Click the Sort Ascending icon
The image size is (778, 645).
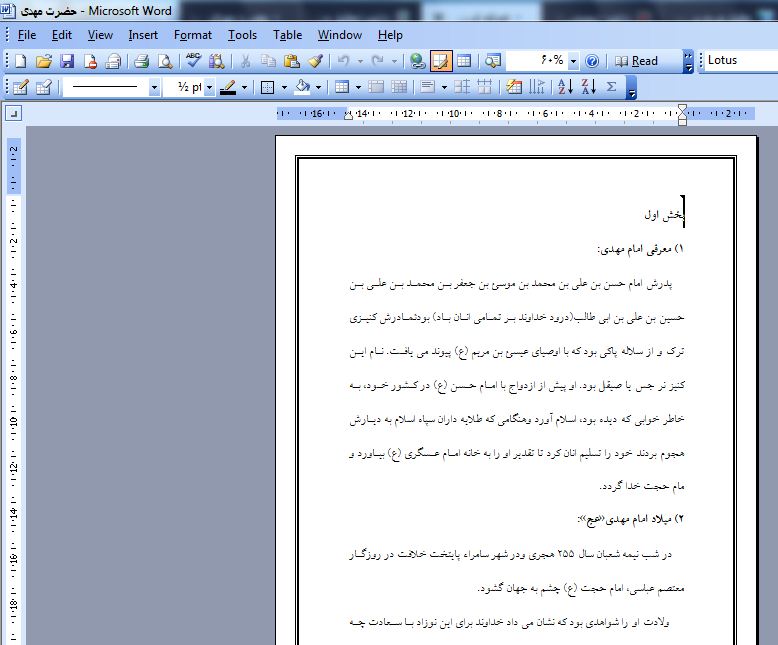(x=565, y=87)
